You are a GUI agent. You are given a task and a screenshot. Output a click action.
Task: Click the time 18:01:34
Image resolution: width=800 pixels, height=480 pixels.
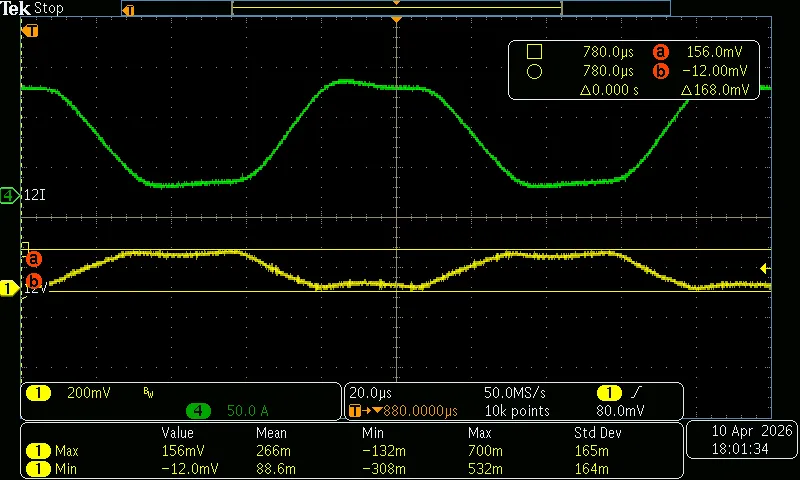click(740, 449)
